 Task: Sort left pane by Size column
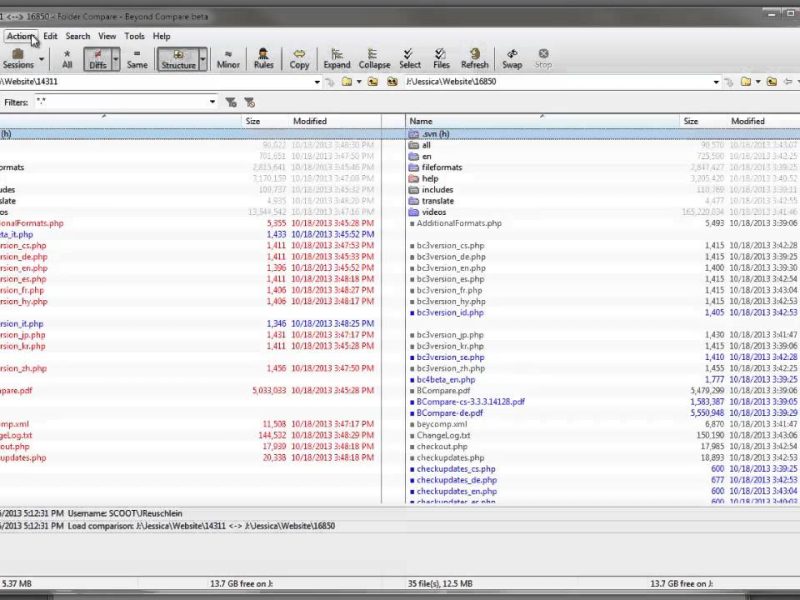pos(264,121)
